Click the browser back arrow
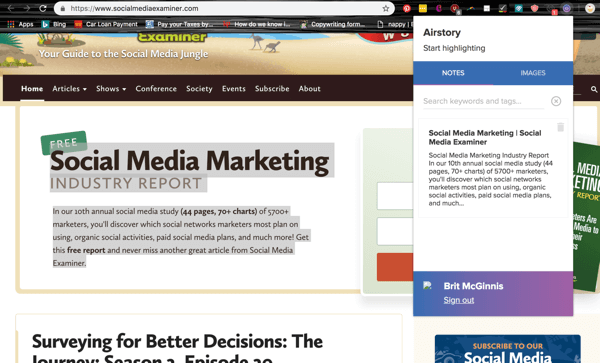 (11, 8)
